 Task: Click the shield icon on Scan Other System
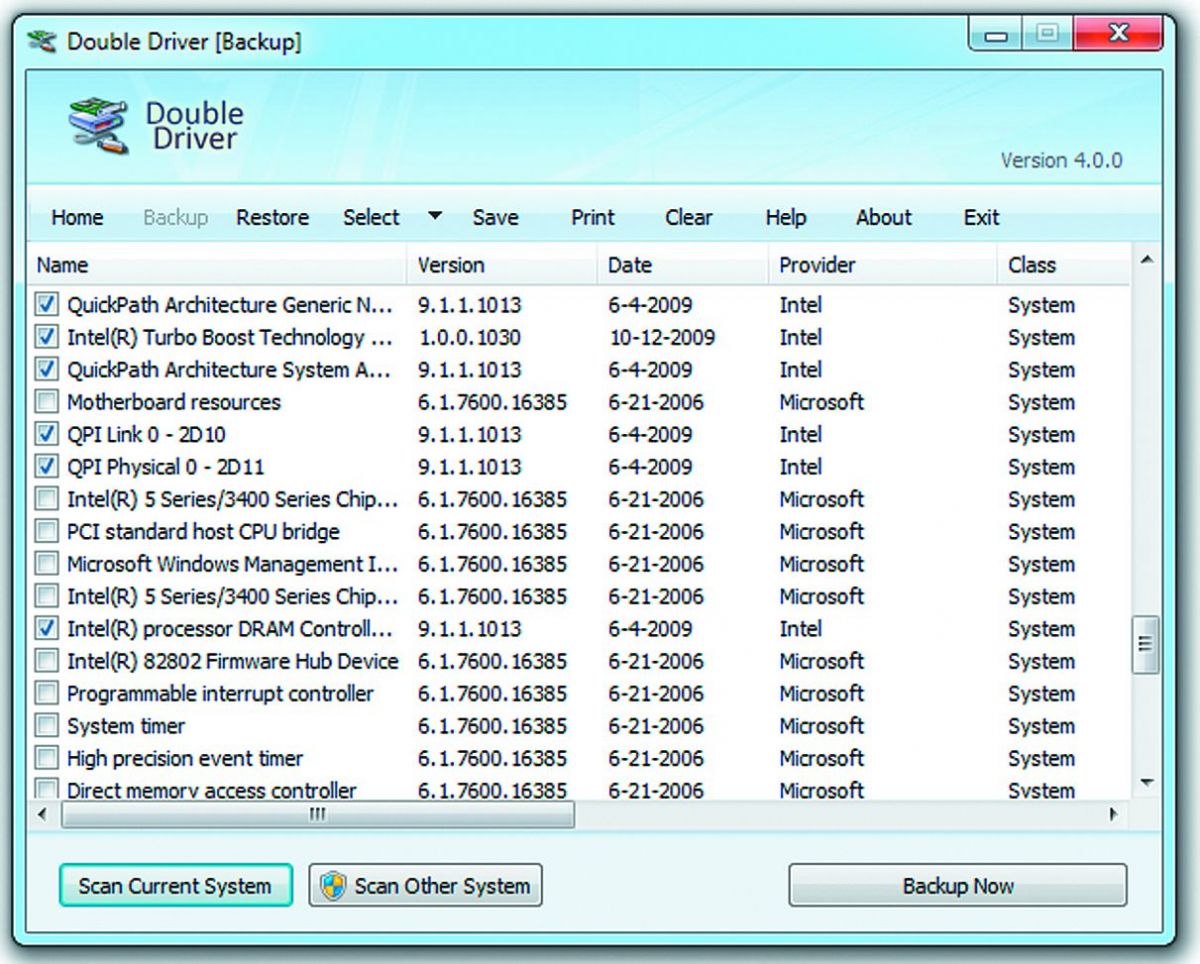click(x=332, y=886)
